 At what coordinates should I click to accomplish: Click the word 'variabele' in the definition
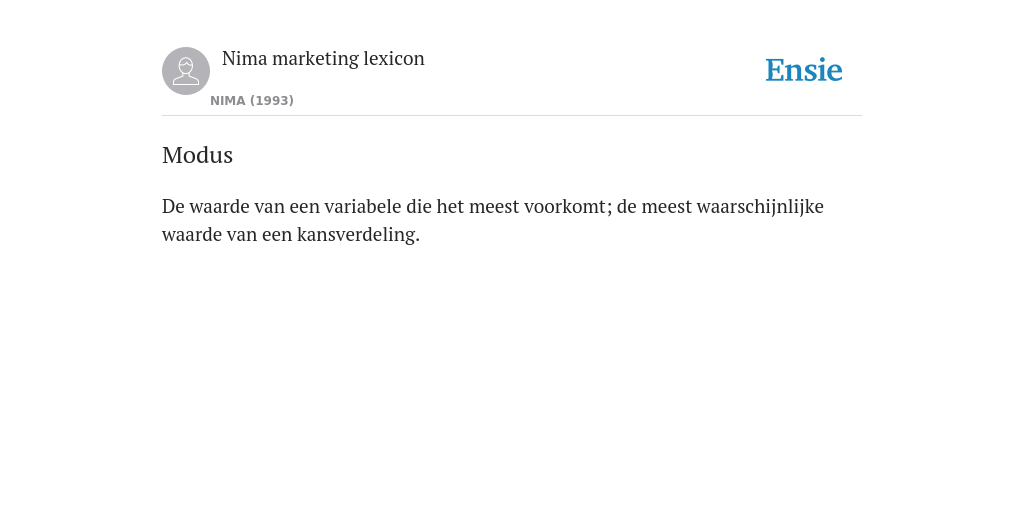click(x=363, y=206)
